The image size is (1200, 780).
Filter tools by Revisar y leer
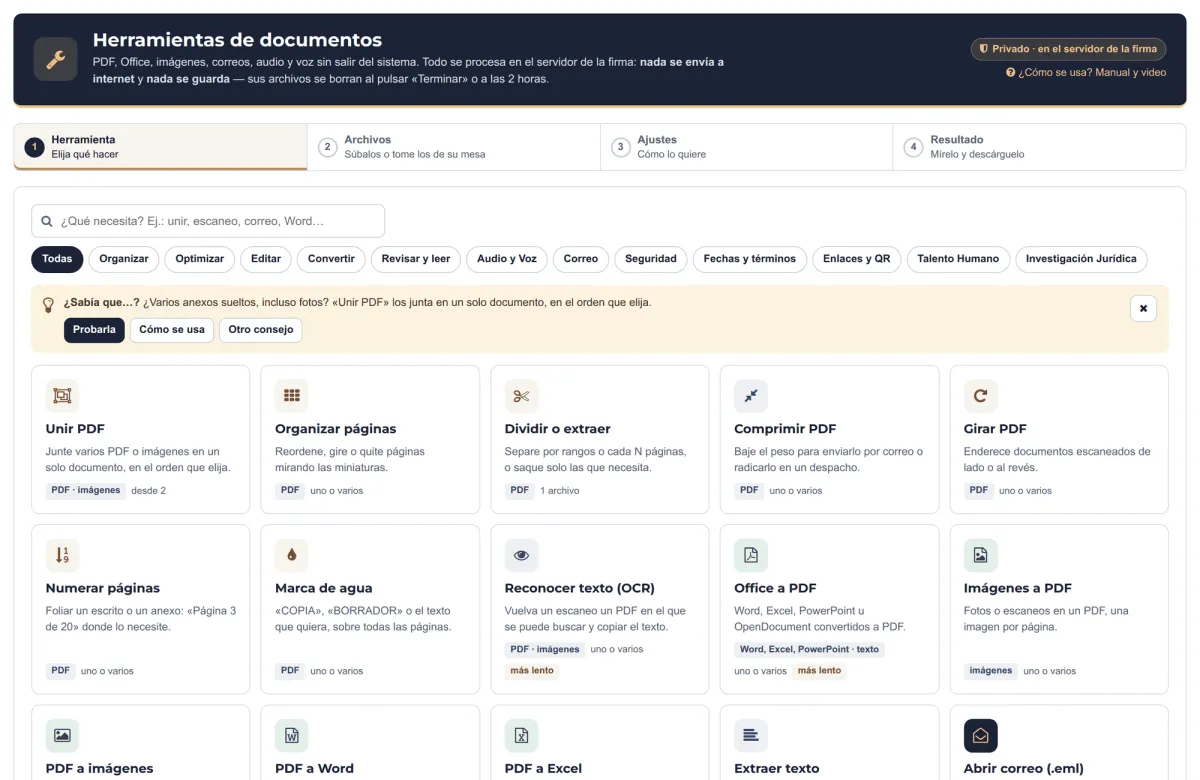pyautogui.click(x=416, y=259)
